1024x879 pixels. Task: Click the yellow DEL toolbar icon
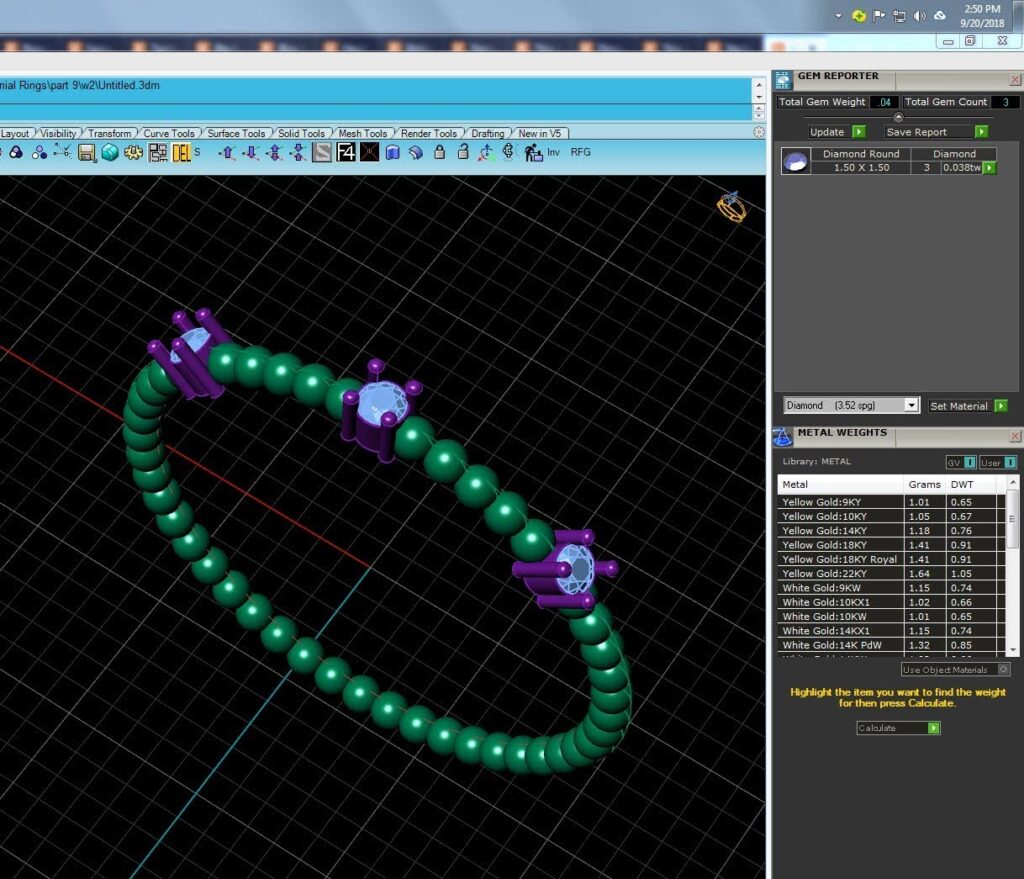tap(181, 153)
